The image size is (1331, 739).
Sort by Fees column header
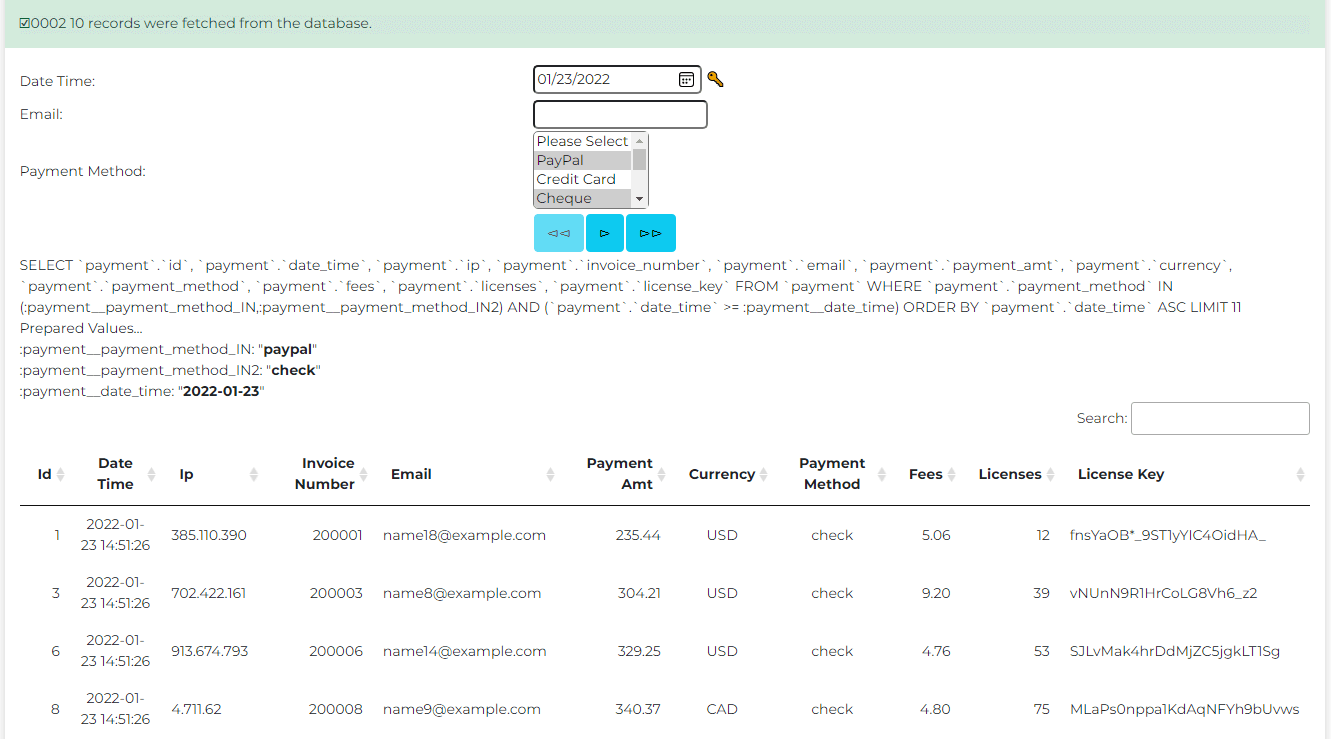[925, 474]
